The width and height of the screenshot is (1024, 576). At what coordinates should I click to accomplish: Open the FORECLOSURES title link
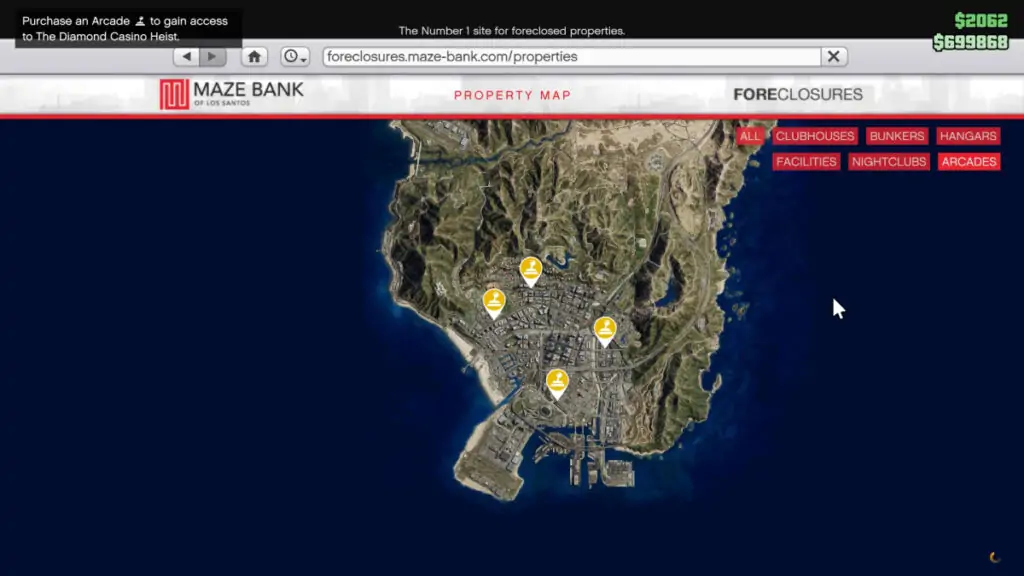point(797,94)
